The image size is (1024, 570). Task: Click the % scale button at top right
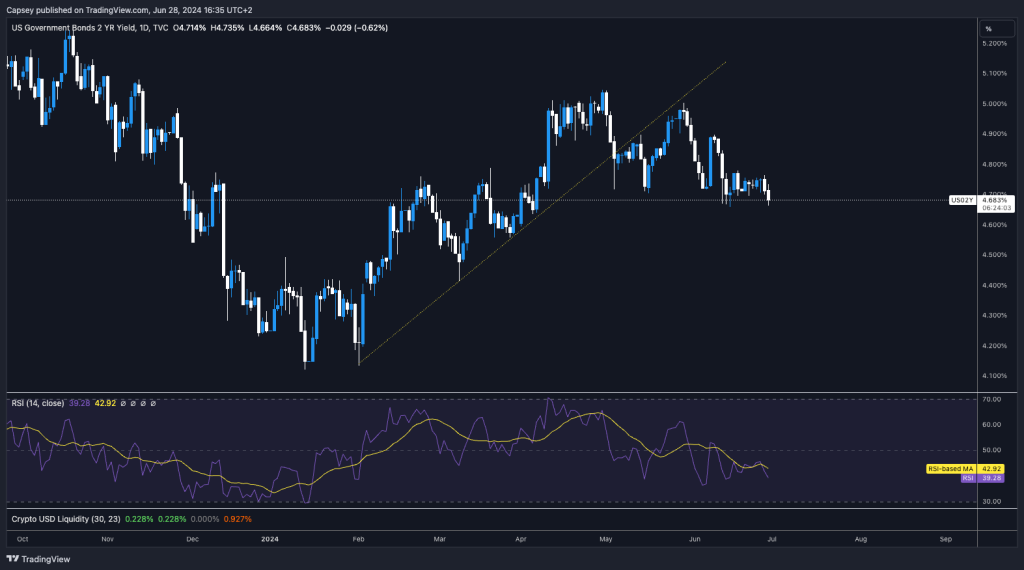tap(988, 28)
